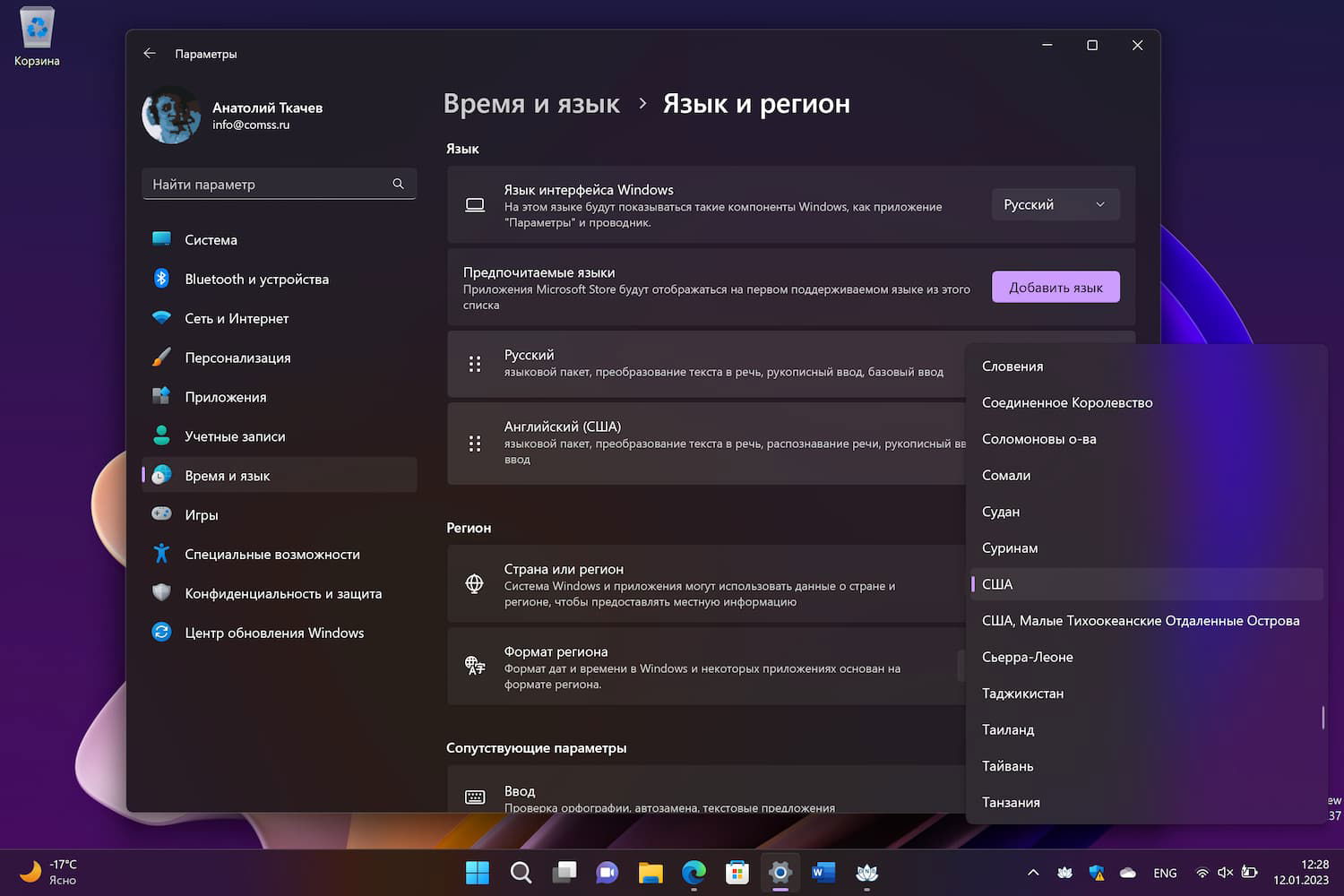Click the globe icon beside Страна или регион
This screenshot has height=896, width=1344.
475,584
